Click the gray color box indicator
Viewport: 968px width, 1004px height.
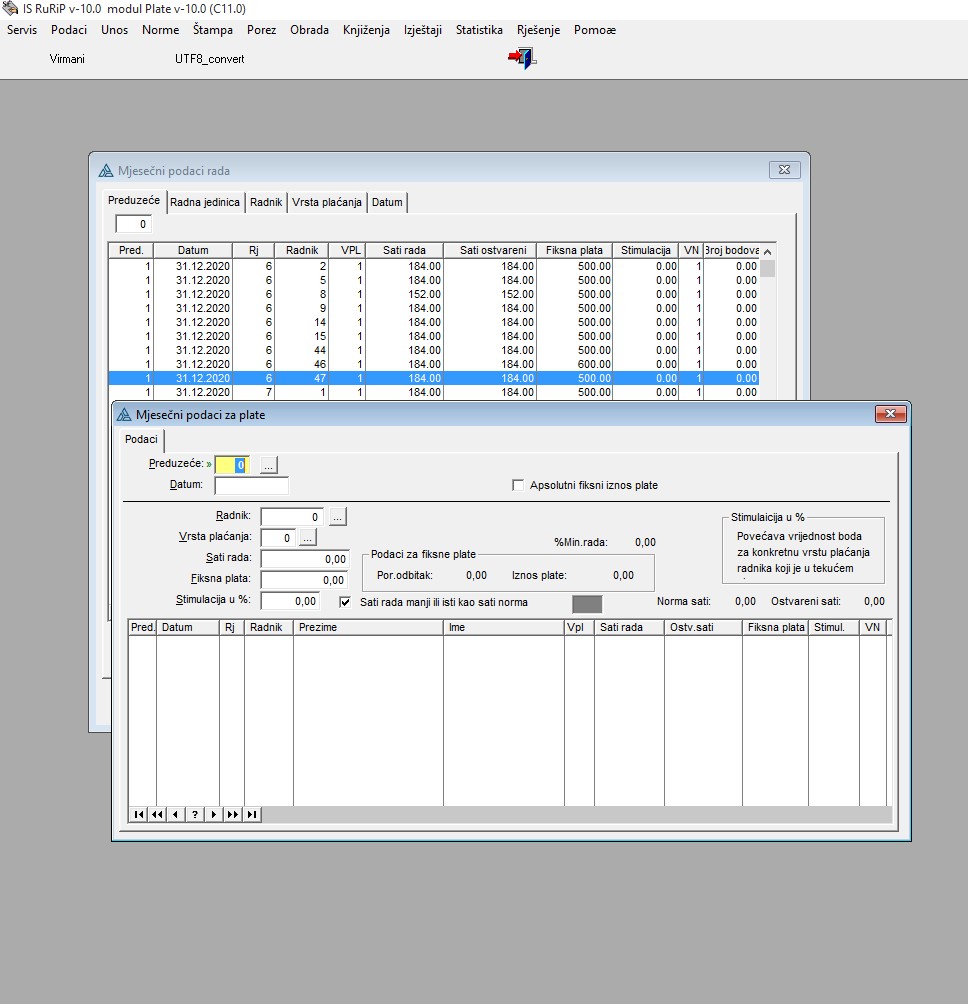(587, 604)
